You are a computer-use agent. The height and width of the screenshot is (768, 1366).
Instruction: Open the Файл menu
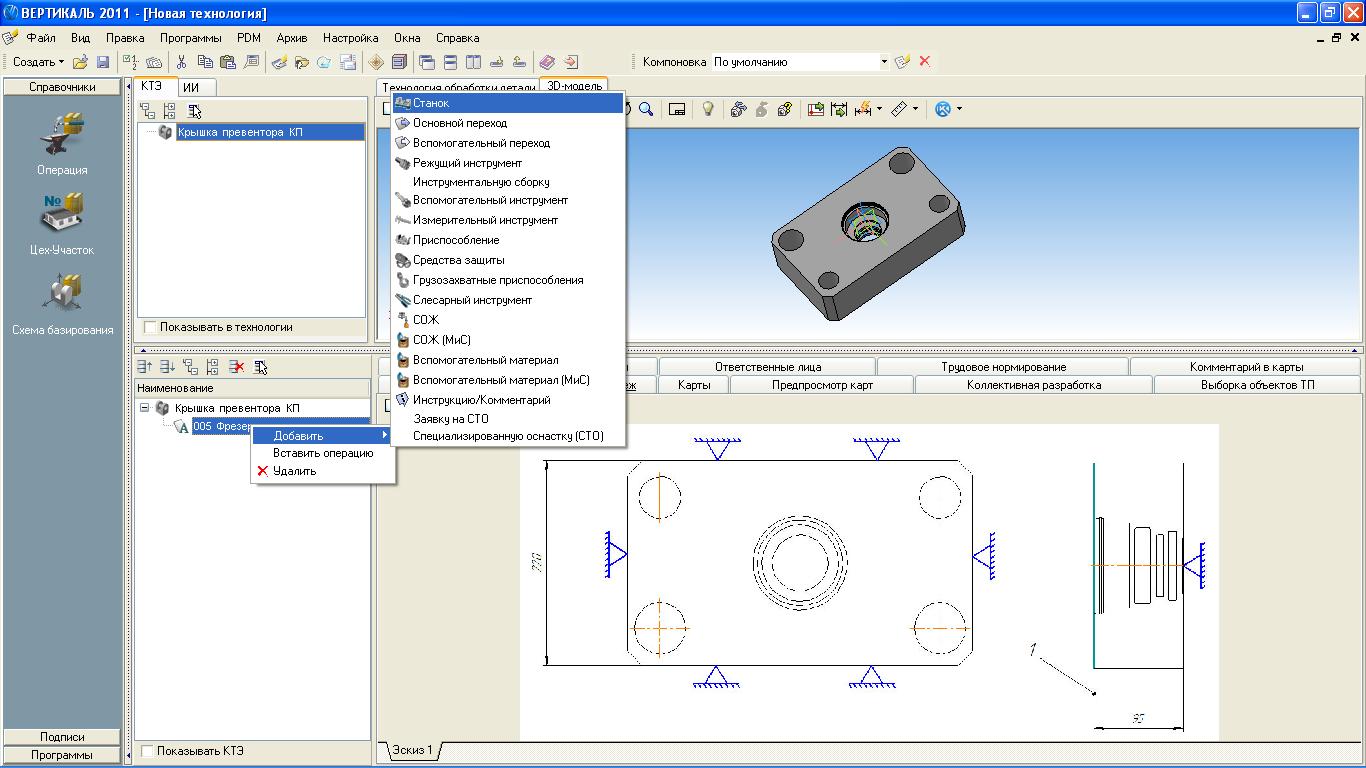(41, 38)
